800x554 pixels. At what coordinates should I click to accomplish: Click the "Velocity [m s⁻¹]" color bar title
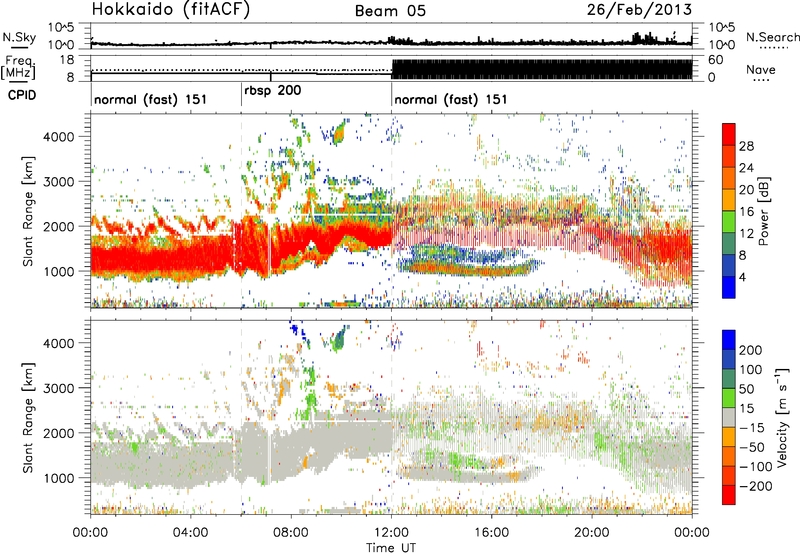pos(782,417)
